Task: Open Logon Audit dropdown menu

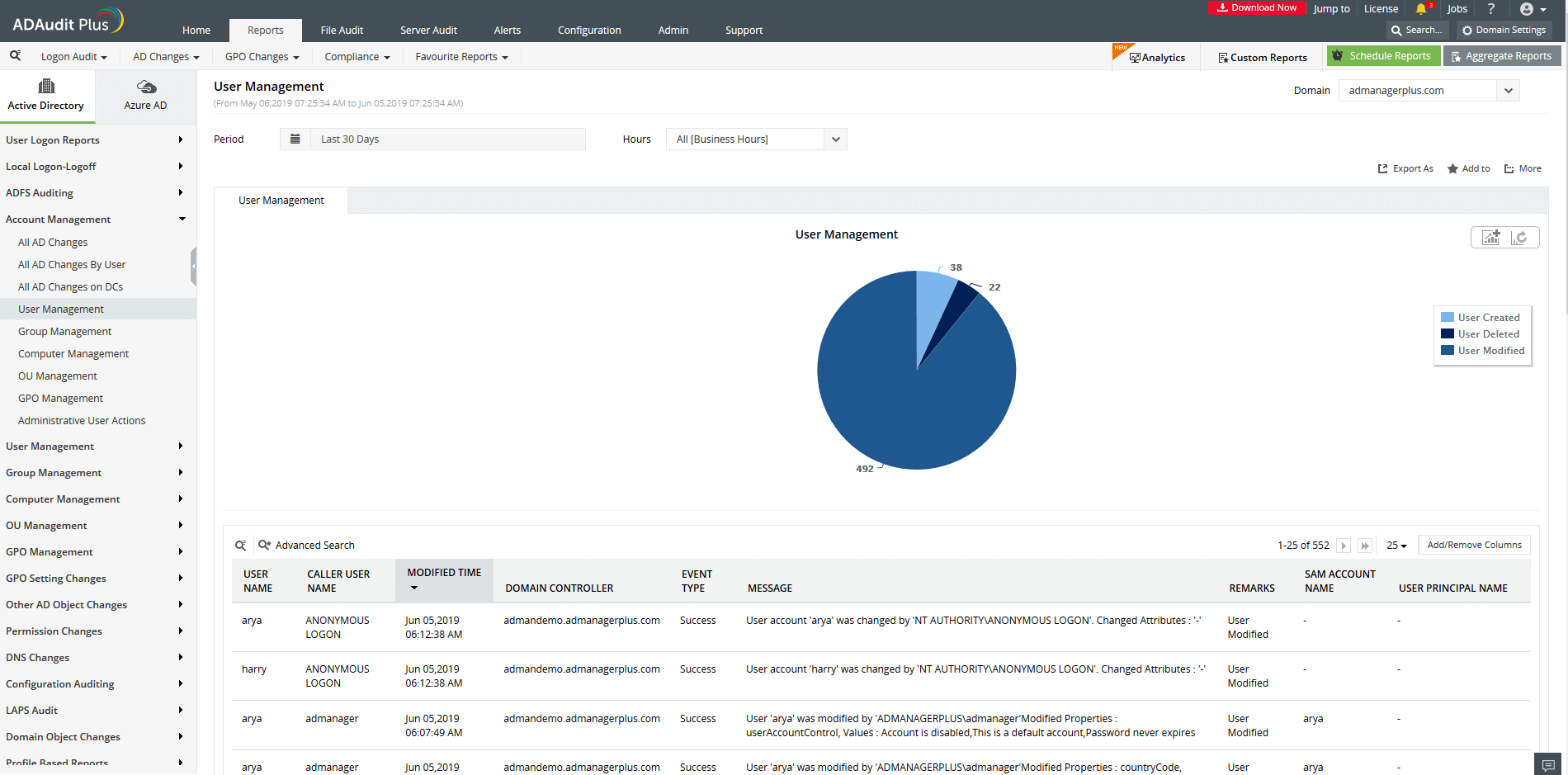Action: pos(74,57)
